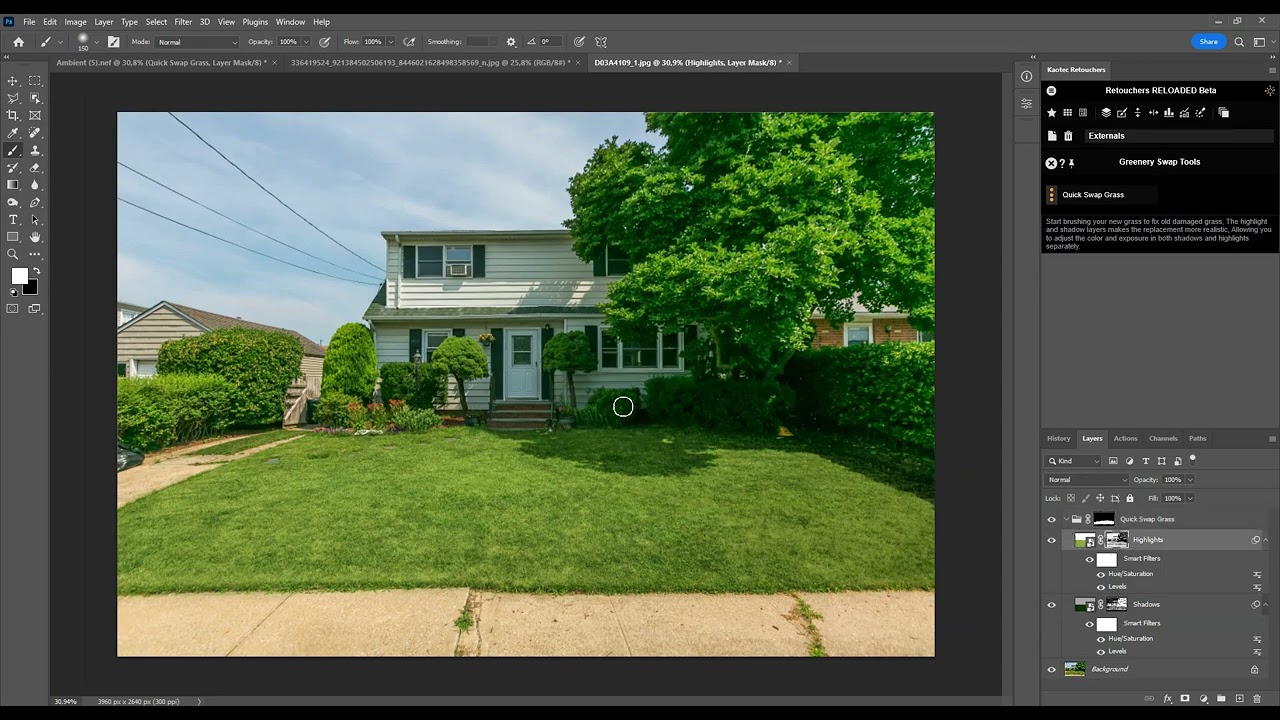This screenshot has height=720, width=1280.
Task: Hide the Background layer
Action: click(x=1051, y=670)
